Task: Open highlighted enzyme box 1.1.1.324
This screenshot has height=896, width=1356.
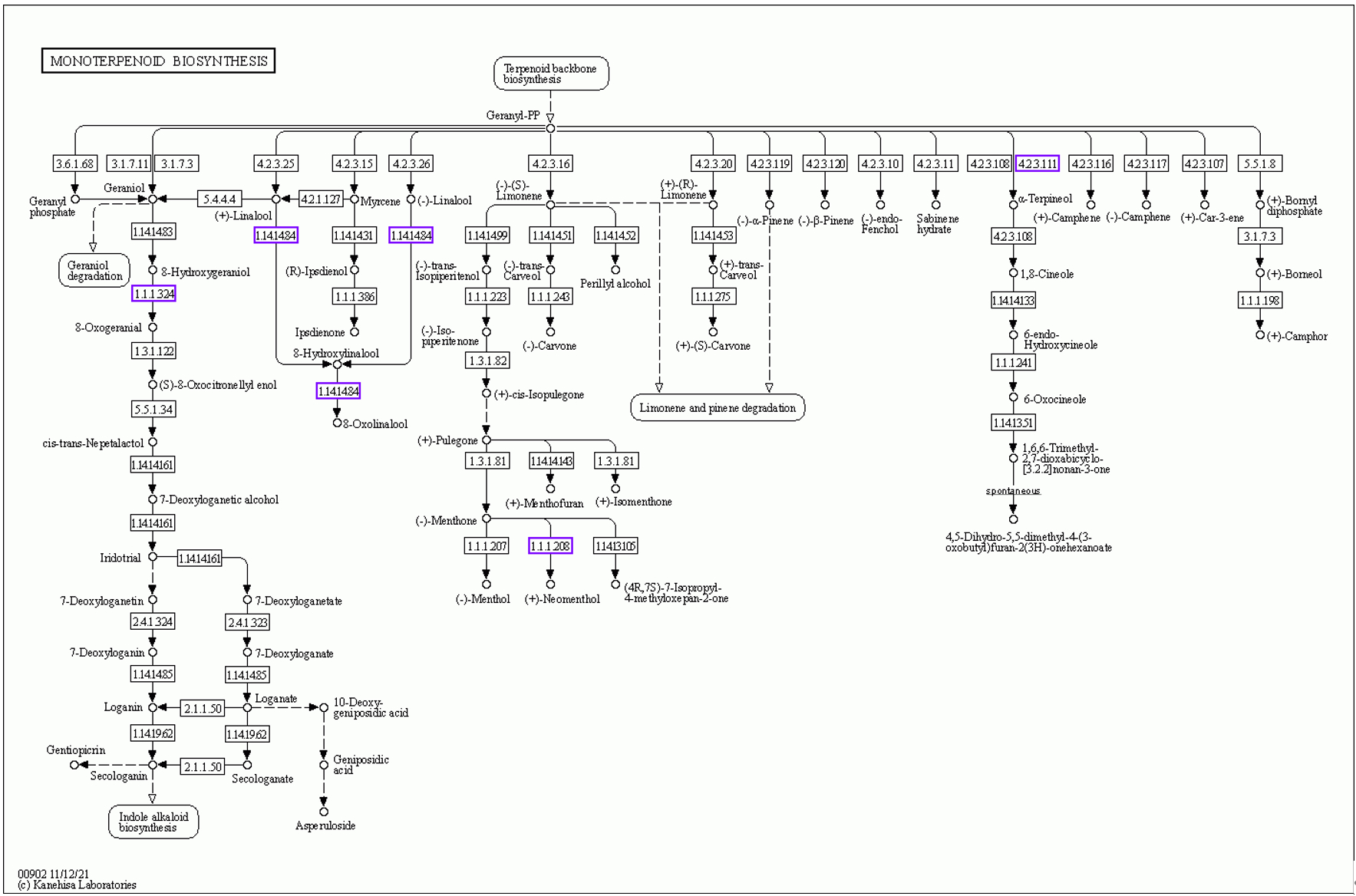Action: click(x=153, y=294)
